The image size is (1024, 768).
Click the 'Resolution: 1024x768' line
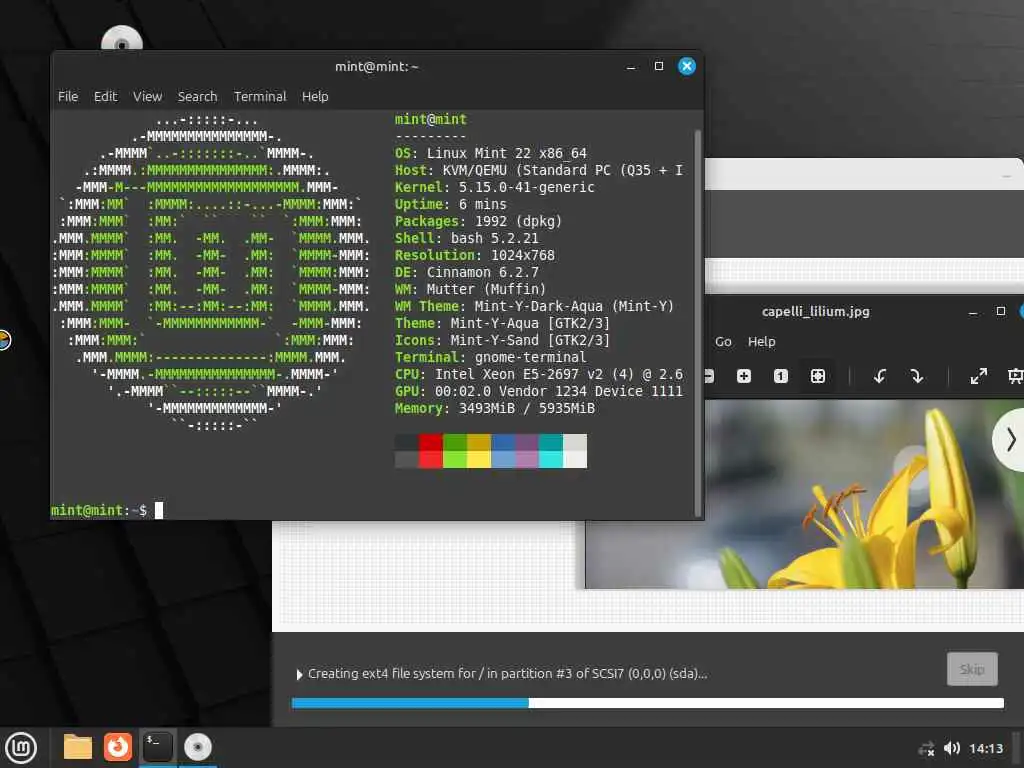point(475,255)
